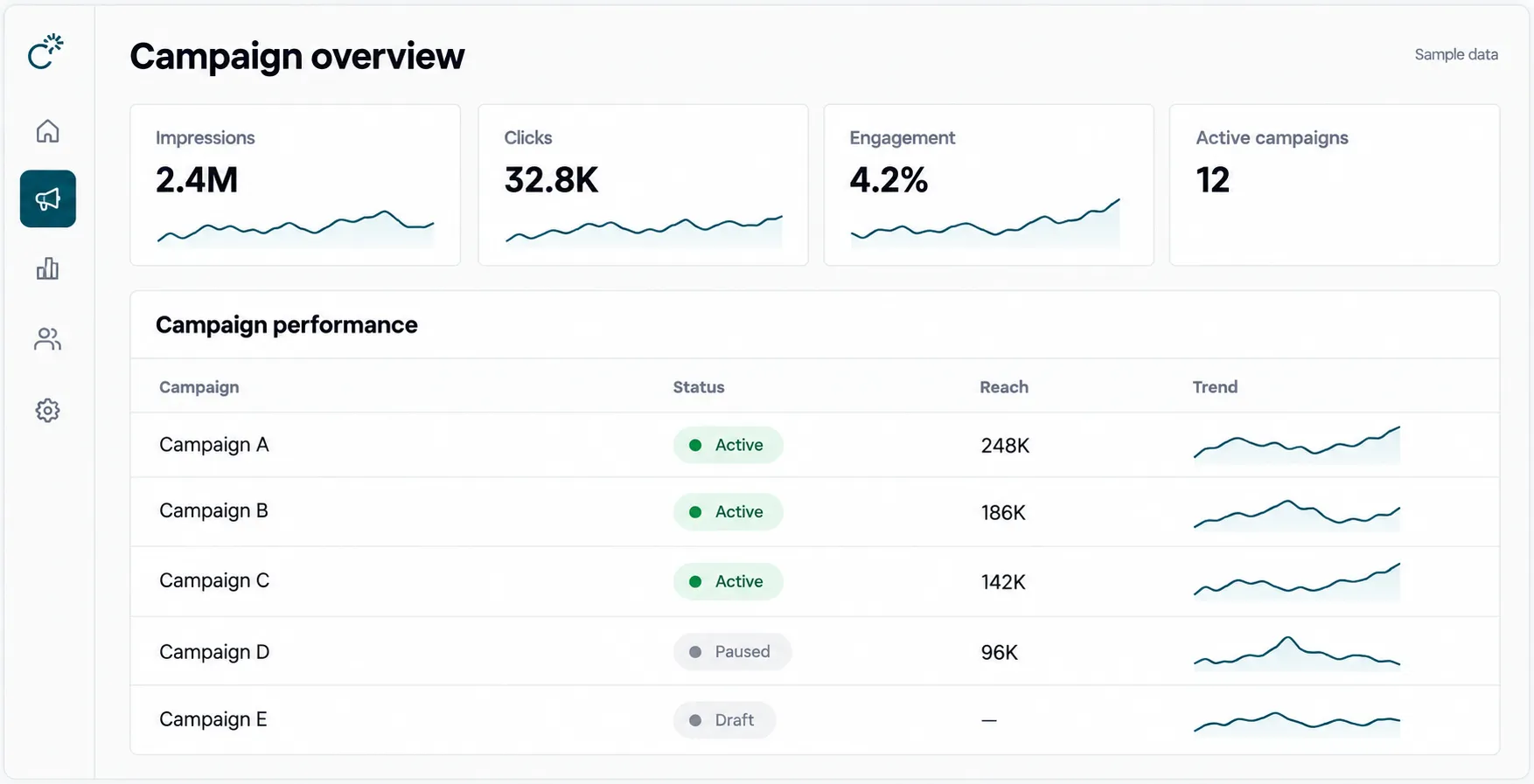Viewport: 1534px width, 784px height.
Task: Click the Paused badge for Campaign D
Action: (x=732, y=652)
